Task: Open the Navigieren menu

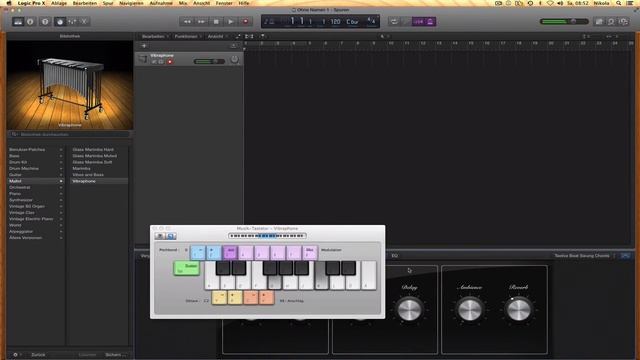Action: [131, 3]
